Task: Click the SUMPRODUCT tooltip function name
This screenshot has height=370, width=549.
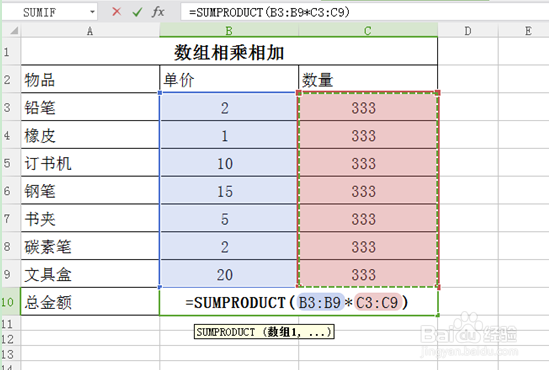Action: pos(226,332)
